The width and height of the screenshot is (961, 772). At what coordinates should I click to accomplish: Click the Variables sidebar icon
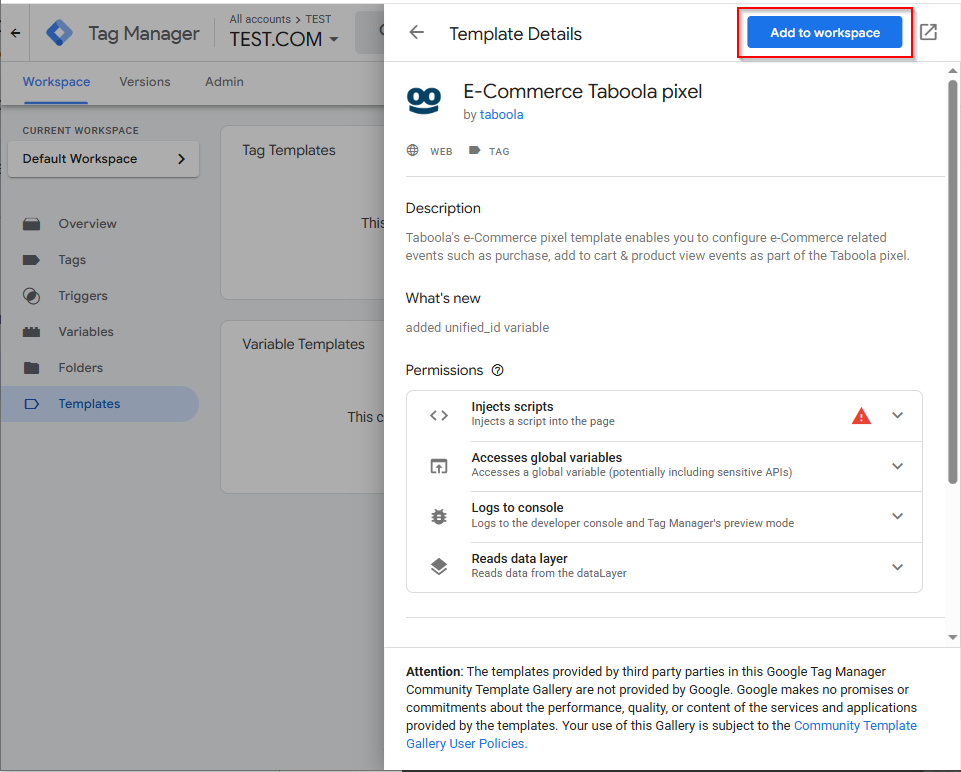pyautogui.click(x=31, y=332)
